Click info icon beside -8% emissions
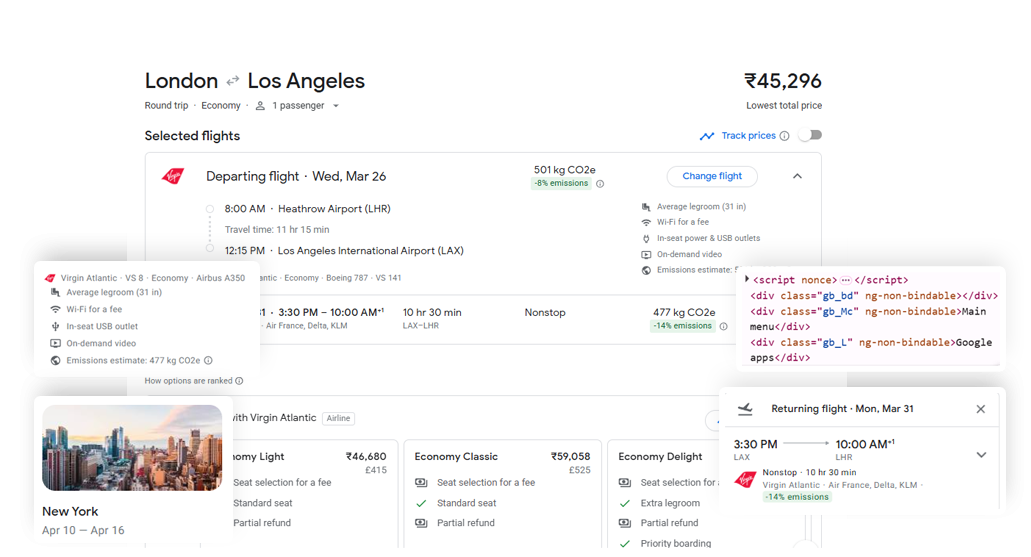Screen dimensions: 1031x557 coord(600,184)
